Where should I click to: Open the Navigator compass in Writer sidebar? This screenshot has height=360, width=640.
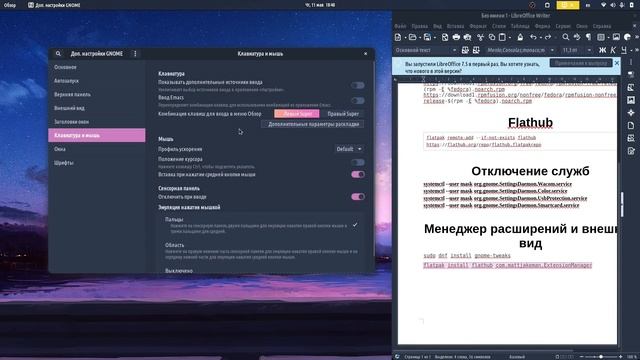click(x=631, y=113)
